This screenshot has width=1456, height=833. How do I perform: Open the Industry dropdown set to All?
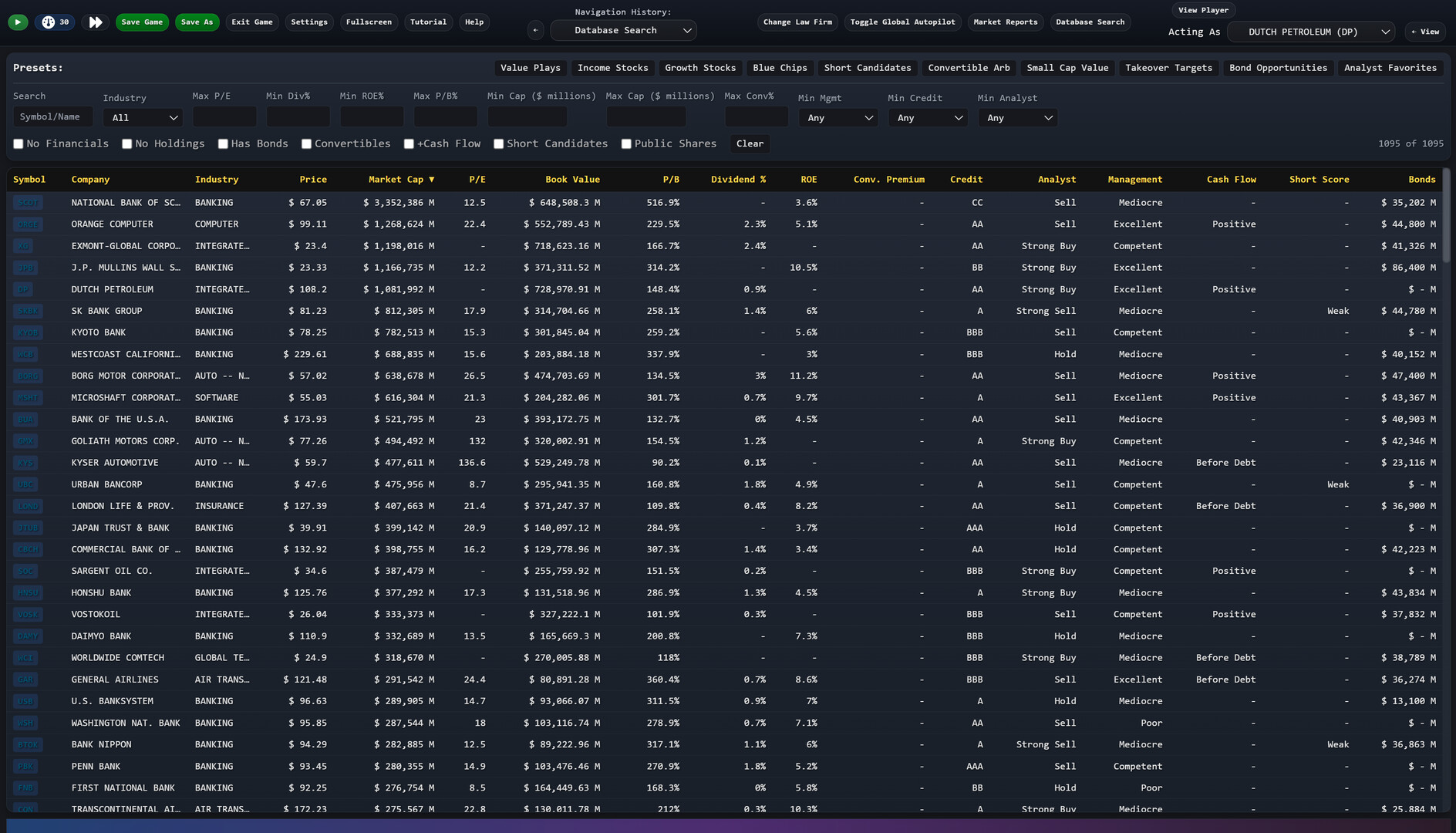coord(142,117)
